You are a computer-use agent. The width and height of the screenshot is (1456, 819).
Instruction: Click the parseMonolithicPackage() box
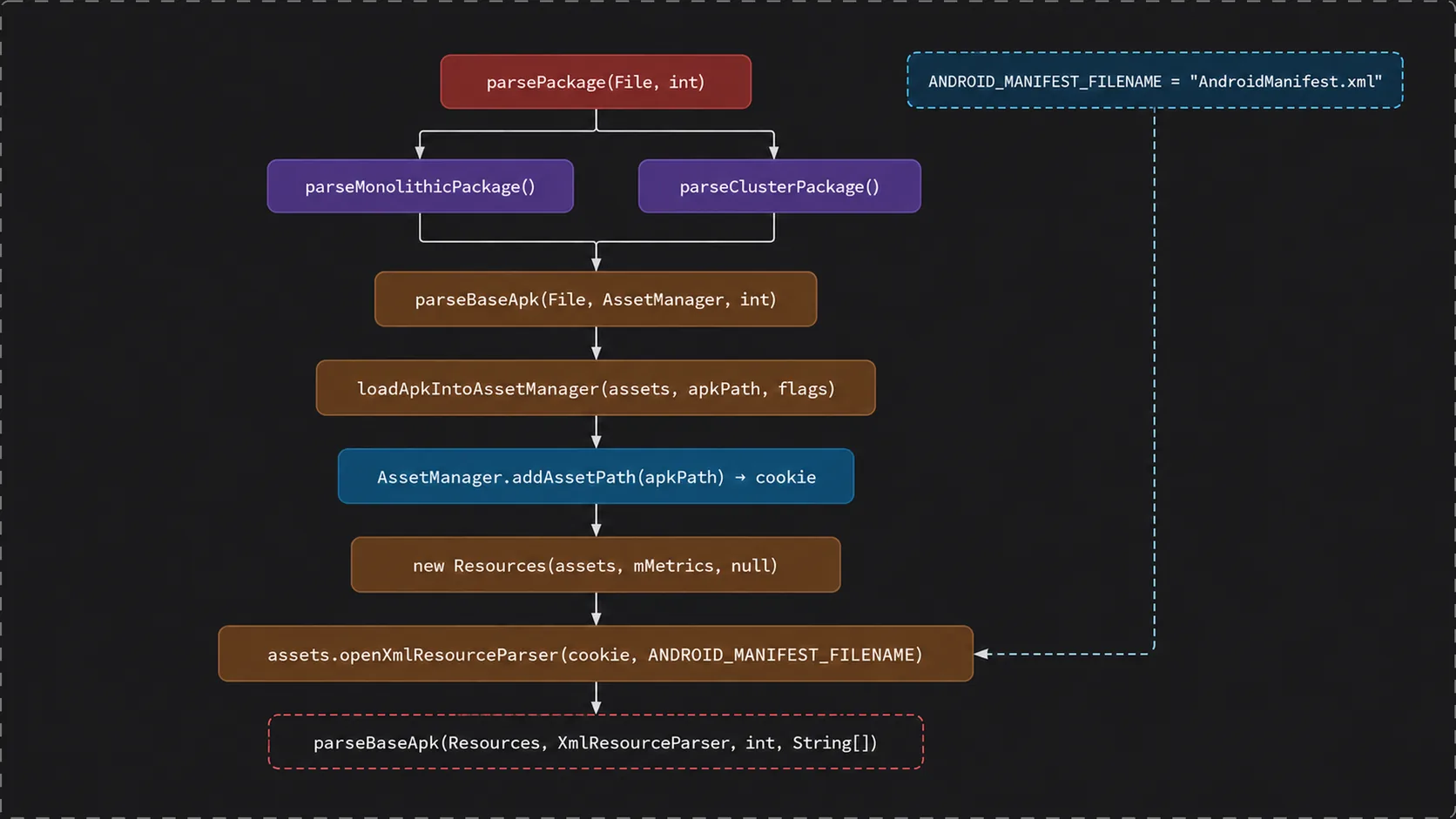point(420,186)
